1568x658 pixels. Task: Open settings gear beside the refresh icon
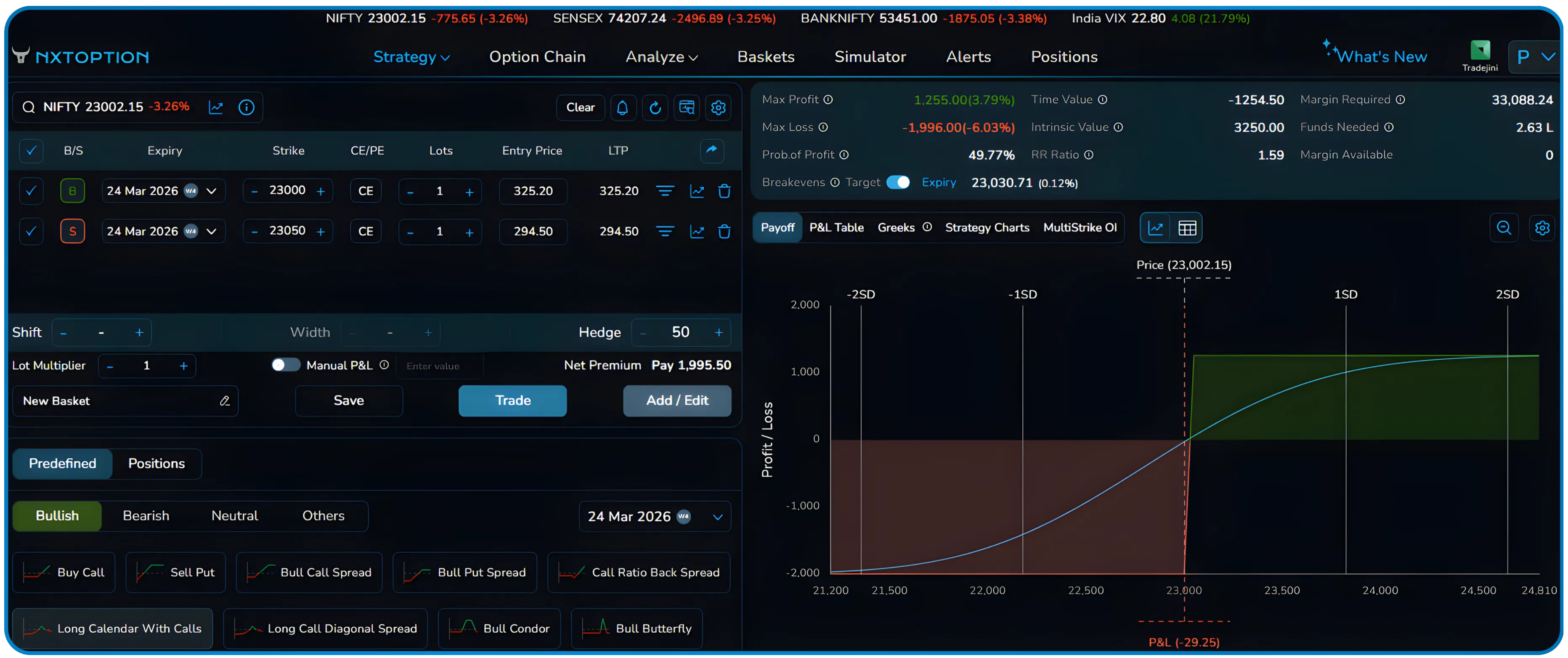pos(718,108)
